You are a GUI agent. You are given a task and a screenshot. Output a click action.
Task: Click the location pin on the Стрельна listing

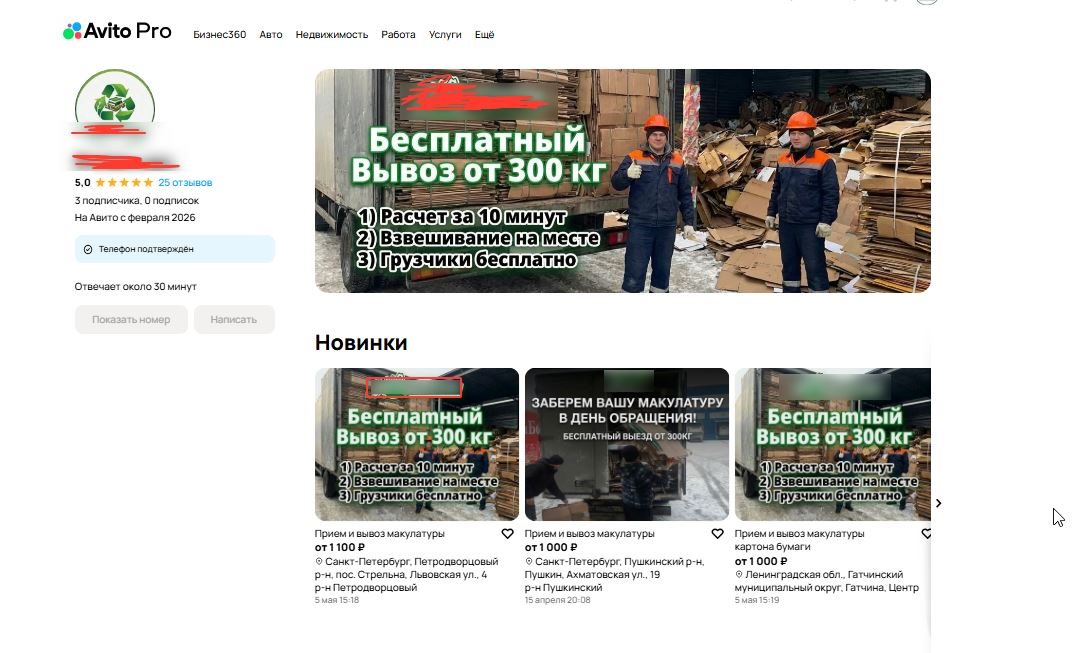(x=319, y=561)
